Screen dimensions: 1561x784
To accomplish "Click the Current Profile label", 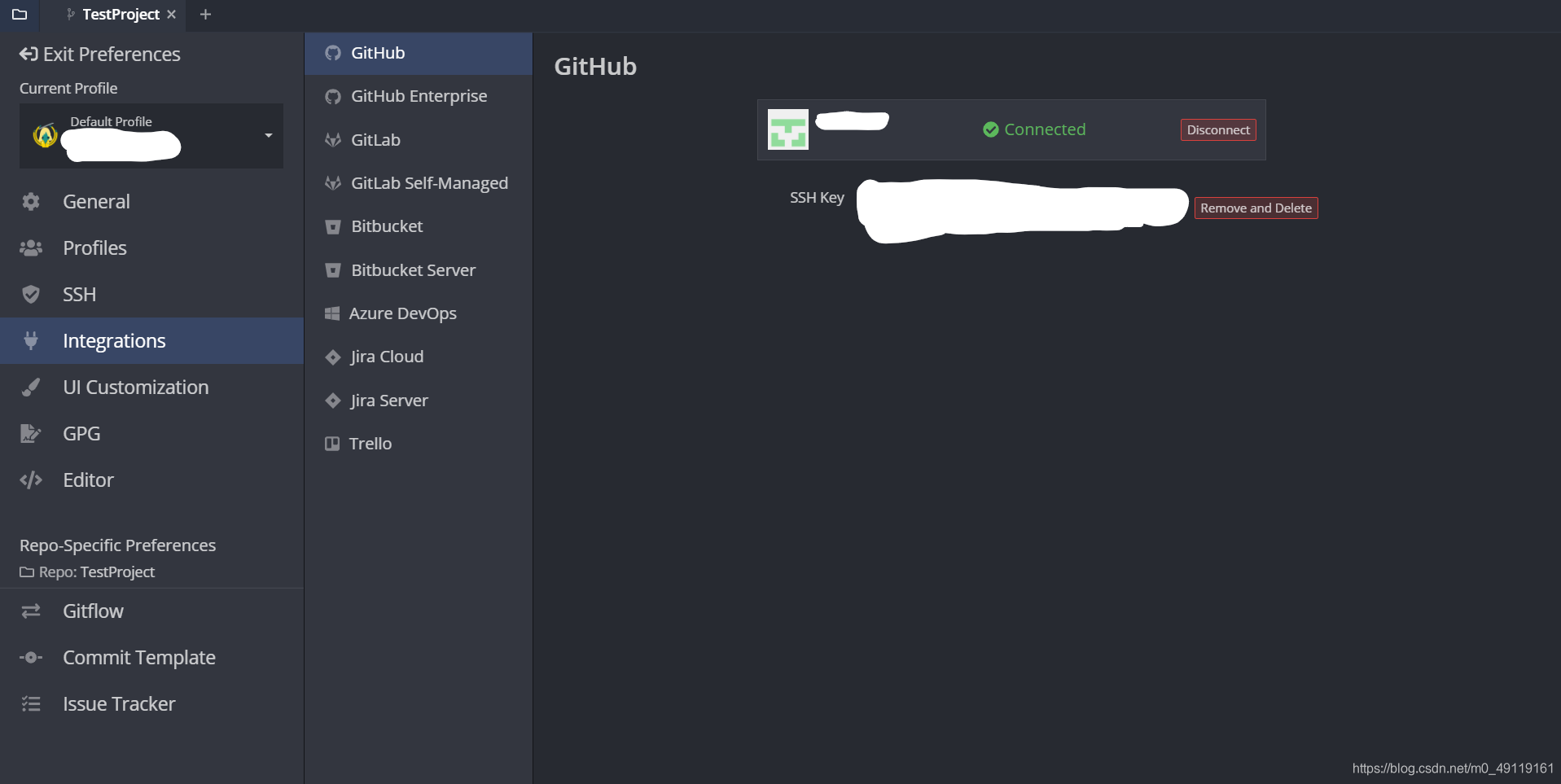I will coord(68,89).
